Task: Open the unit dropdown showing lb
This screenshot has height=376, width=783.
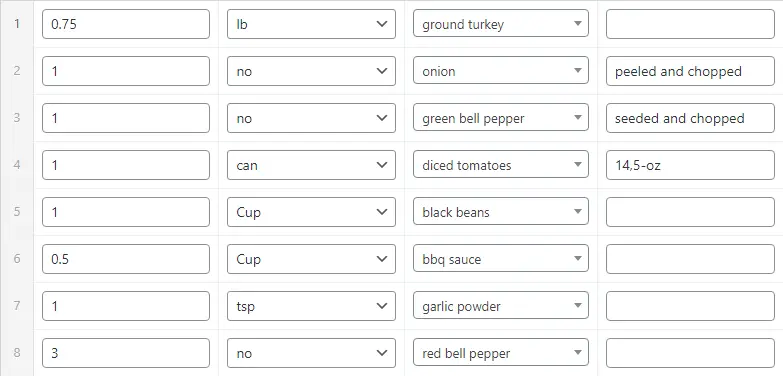Action: [311, 24]
